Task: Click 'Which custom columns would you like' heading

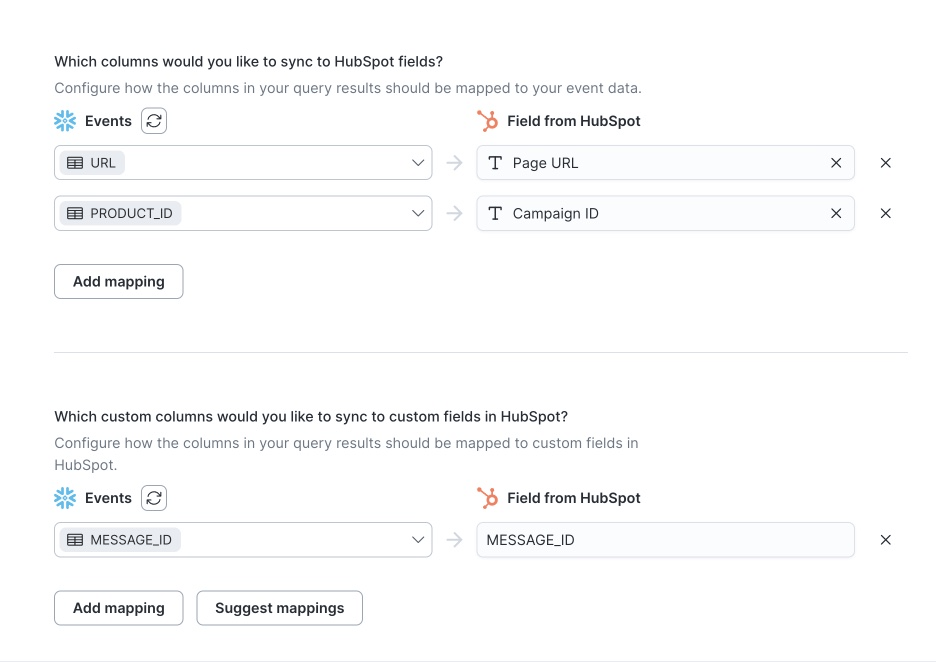Action: pyautogui.click(x=311, y=416)
